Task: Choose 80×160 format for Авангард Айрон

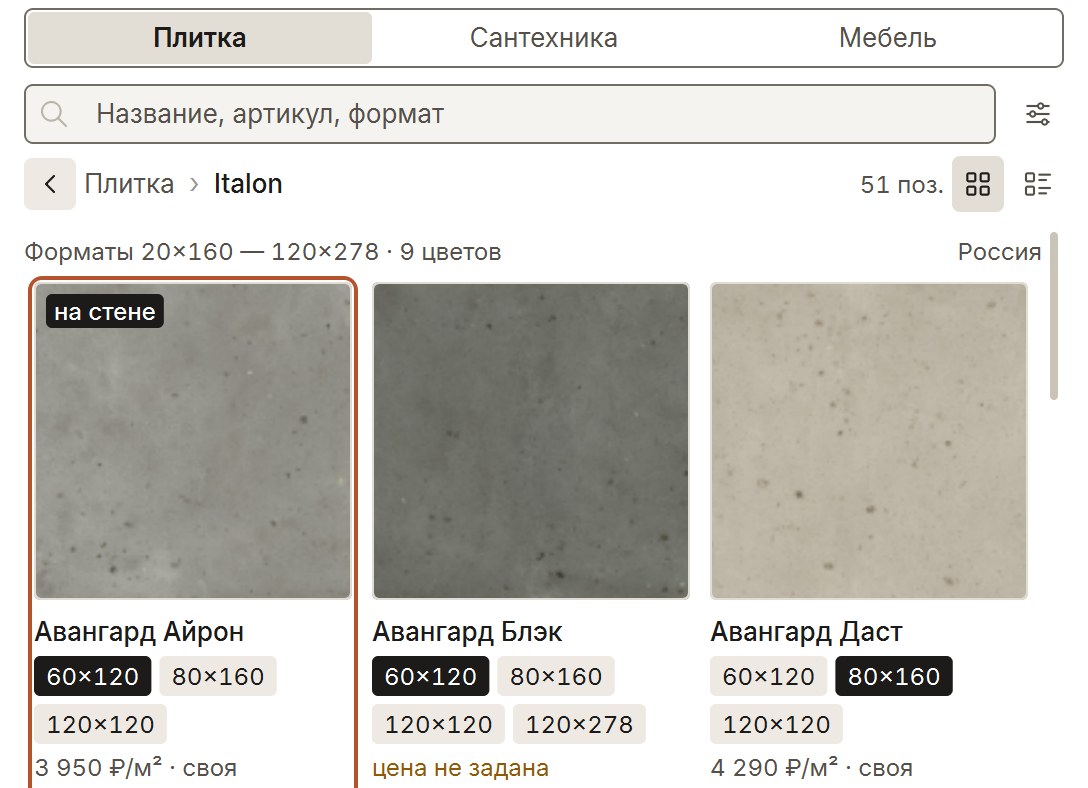Action: pos(218,676)
